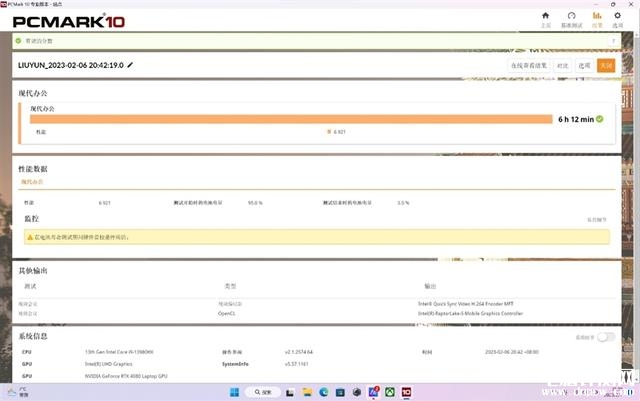Click the PCMark 10 logo
This screenshot has height=401, width=640.
pyautogui.click(x=69, y=22)
